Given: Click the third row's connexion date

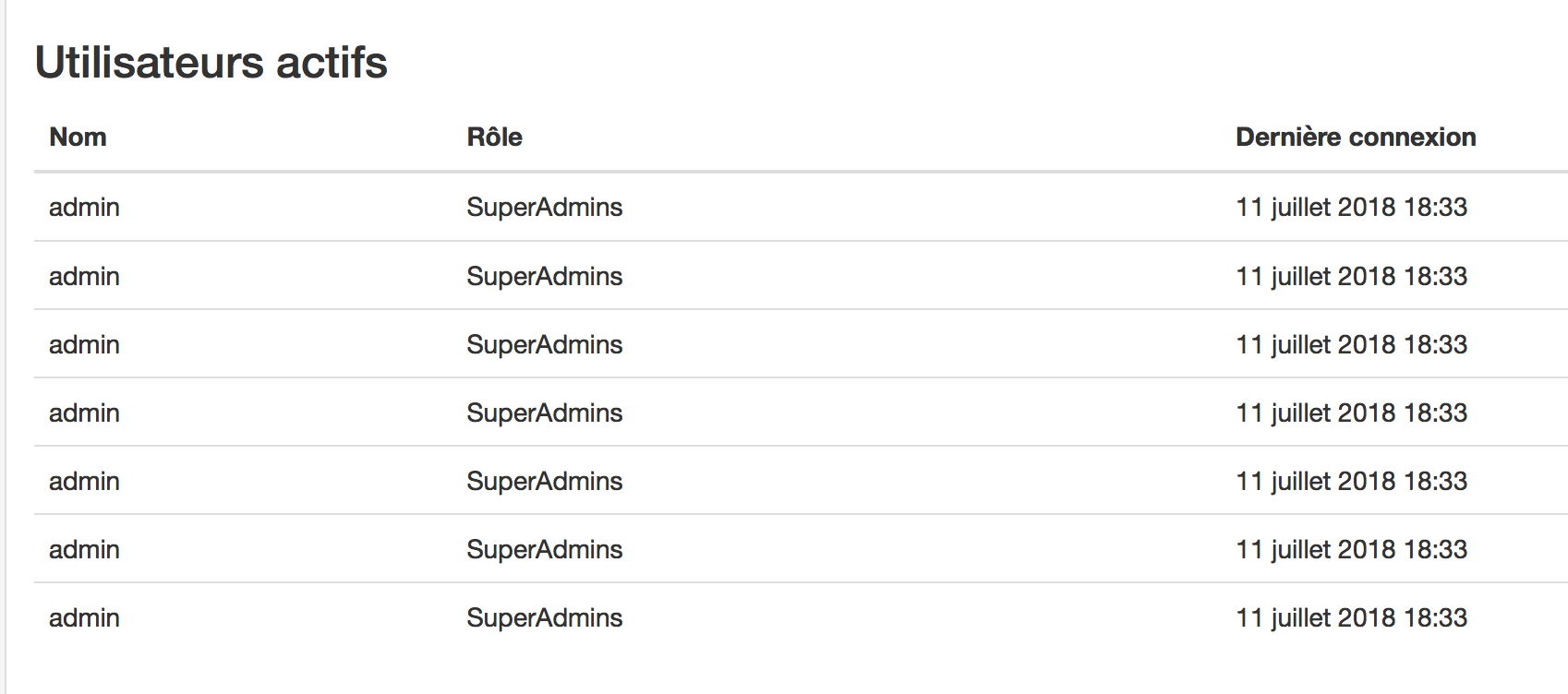Looking at the screenshot, I should (1351, 345).
